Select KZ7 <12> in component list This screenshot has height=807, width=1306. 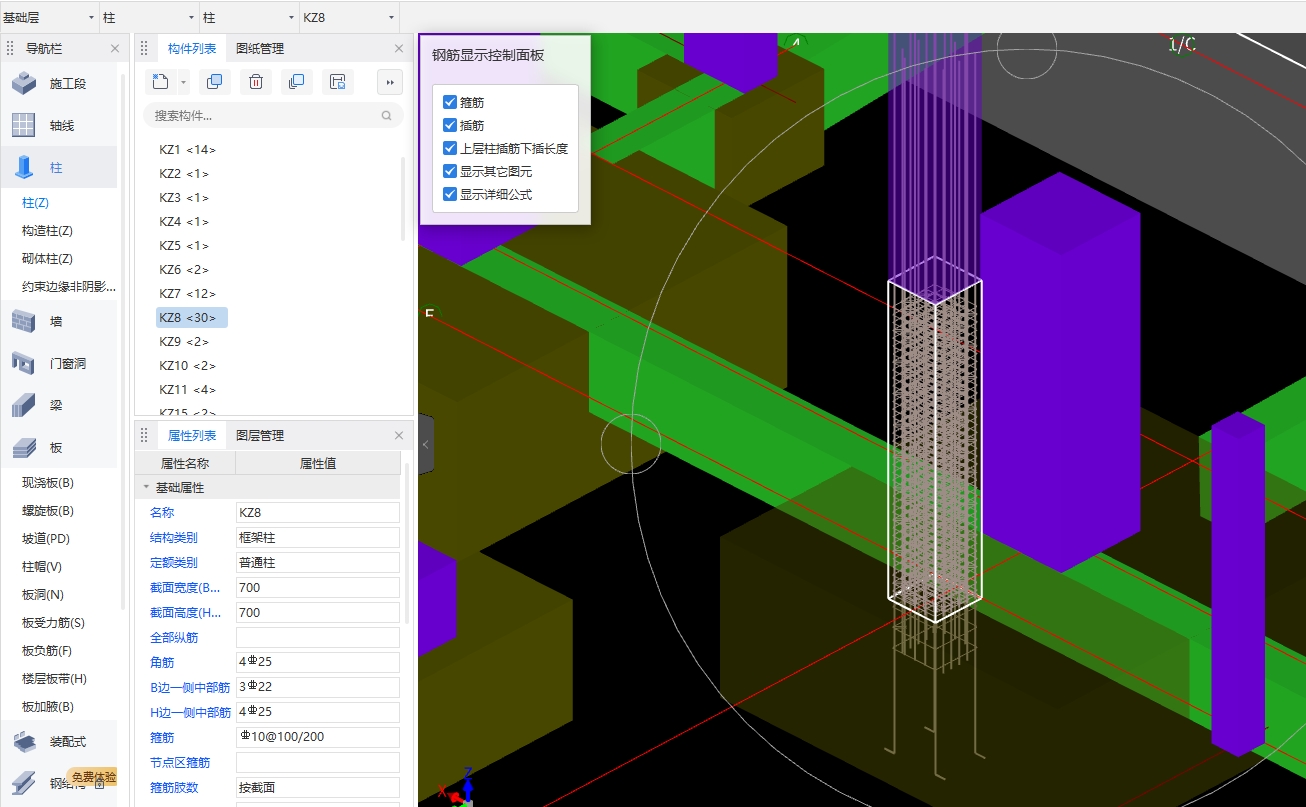[x=188, y=294]
